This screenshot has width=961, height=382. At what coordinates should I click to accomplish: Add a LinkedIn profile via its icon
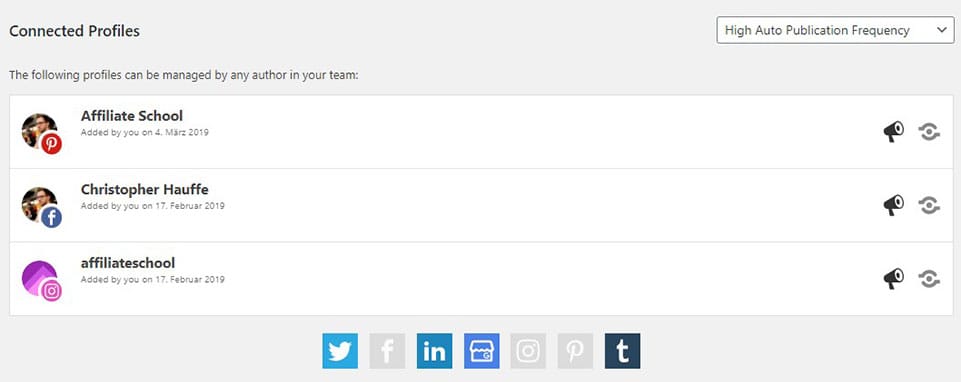click(x=435, y=351)
